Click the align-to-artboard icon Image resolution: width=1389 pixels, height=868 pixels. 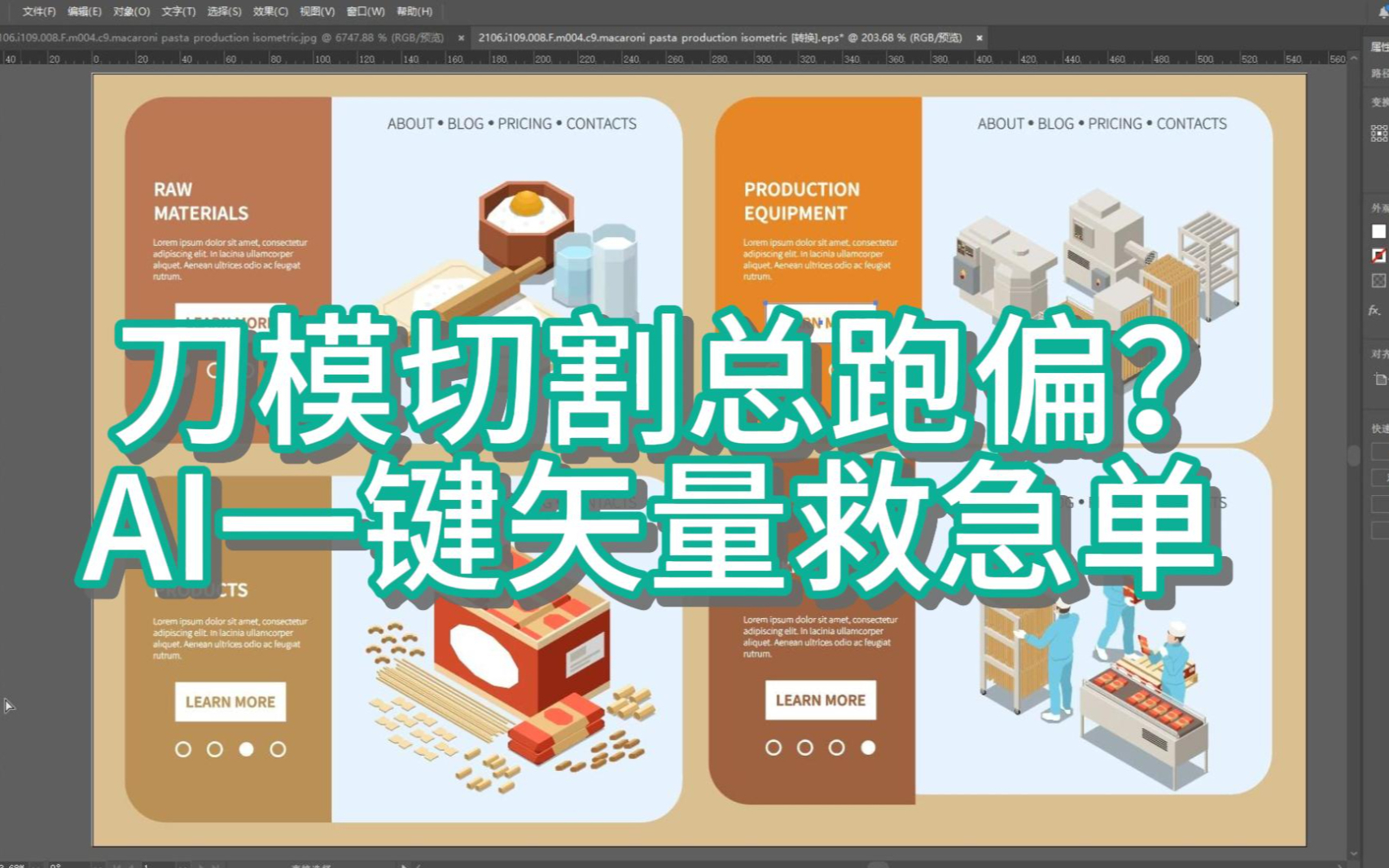(x=1379, y=379)
